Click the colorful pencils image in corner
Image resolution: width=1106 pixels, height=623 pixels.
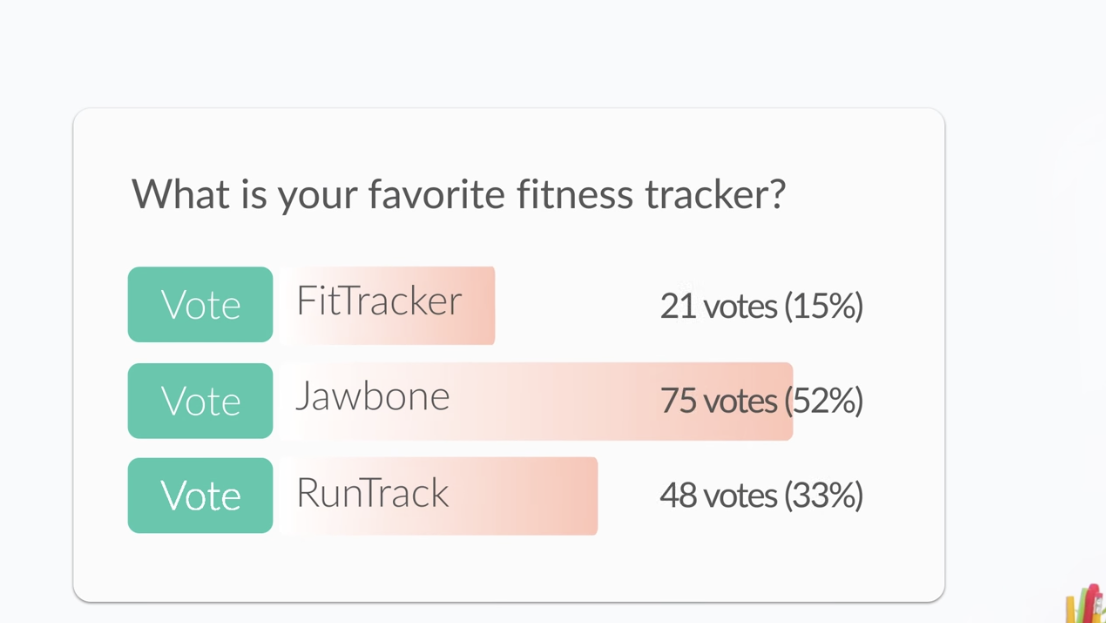pyautogui.click(x=1085, y=604)
